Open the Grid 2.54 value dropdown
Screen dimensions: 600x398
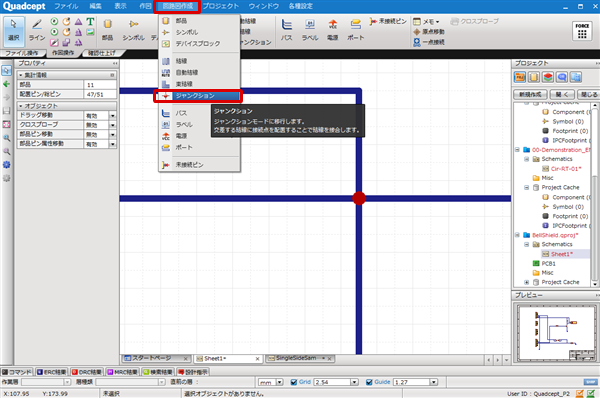(354, 382)
